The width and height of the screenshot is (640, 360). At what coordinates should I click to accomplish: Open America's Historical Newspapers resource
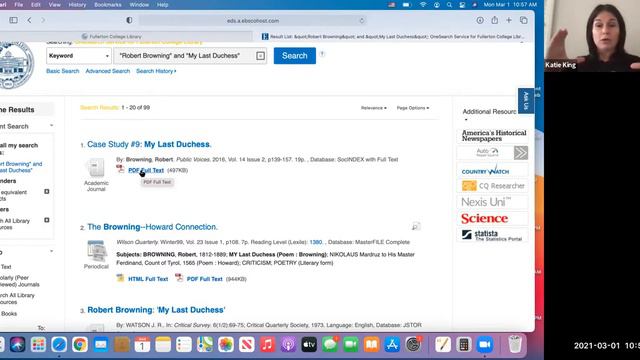pos(493,136)
